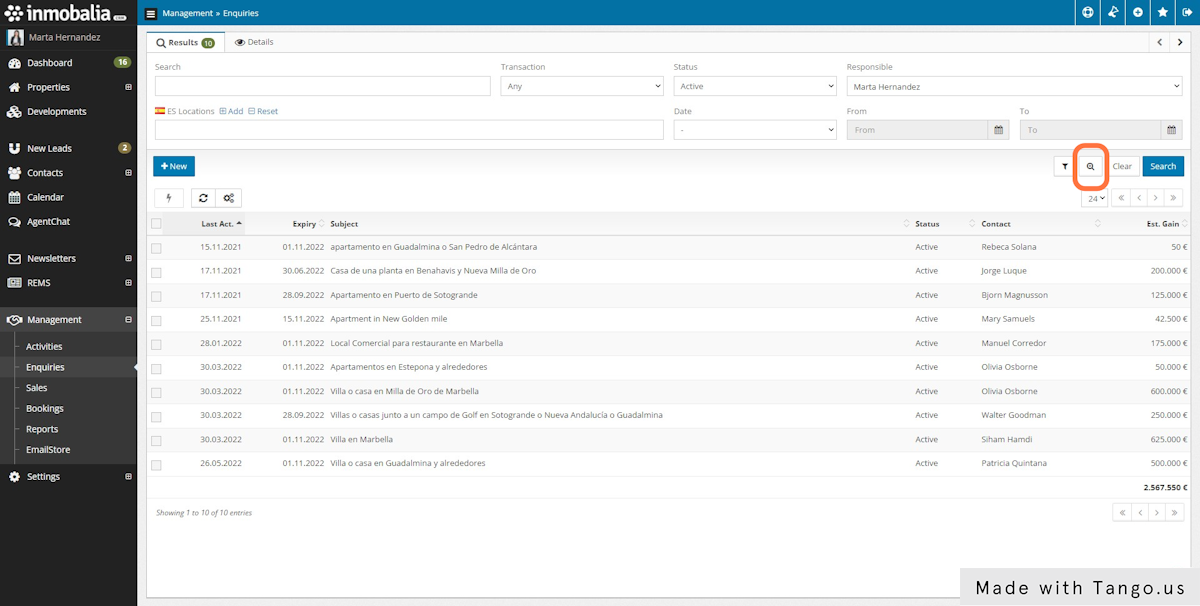This screenshot has width=1200, height=606.
Task: Click the magnifier advanced search icon
Action: (1090, 167)
